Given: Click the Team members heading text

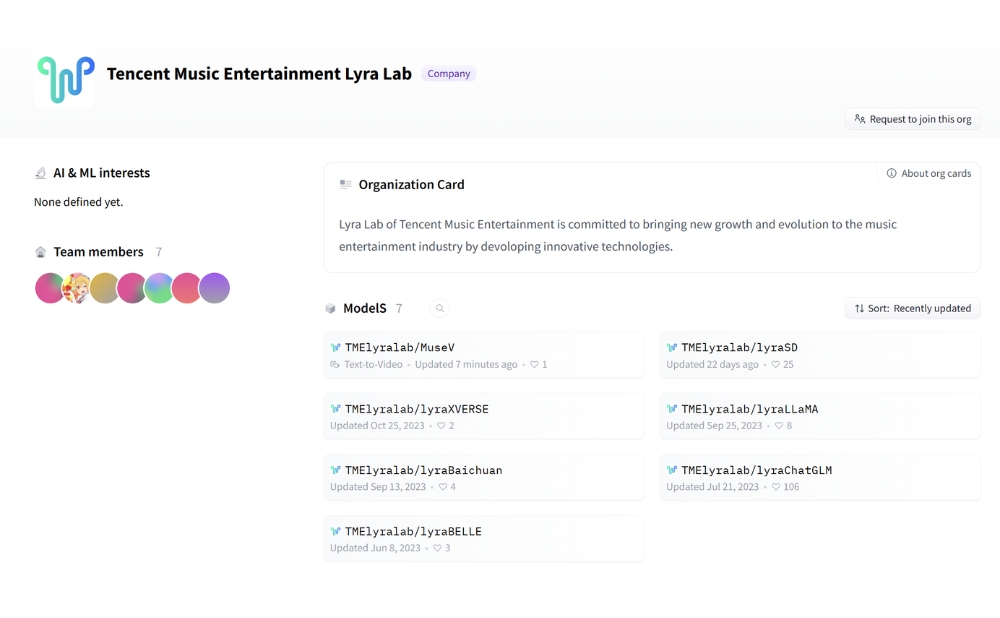Looking at the screenshot, I should click(98, 252).
